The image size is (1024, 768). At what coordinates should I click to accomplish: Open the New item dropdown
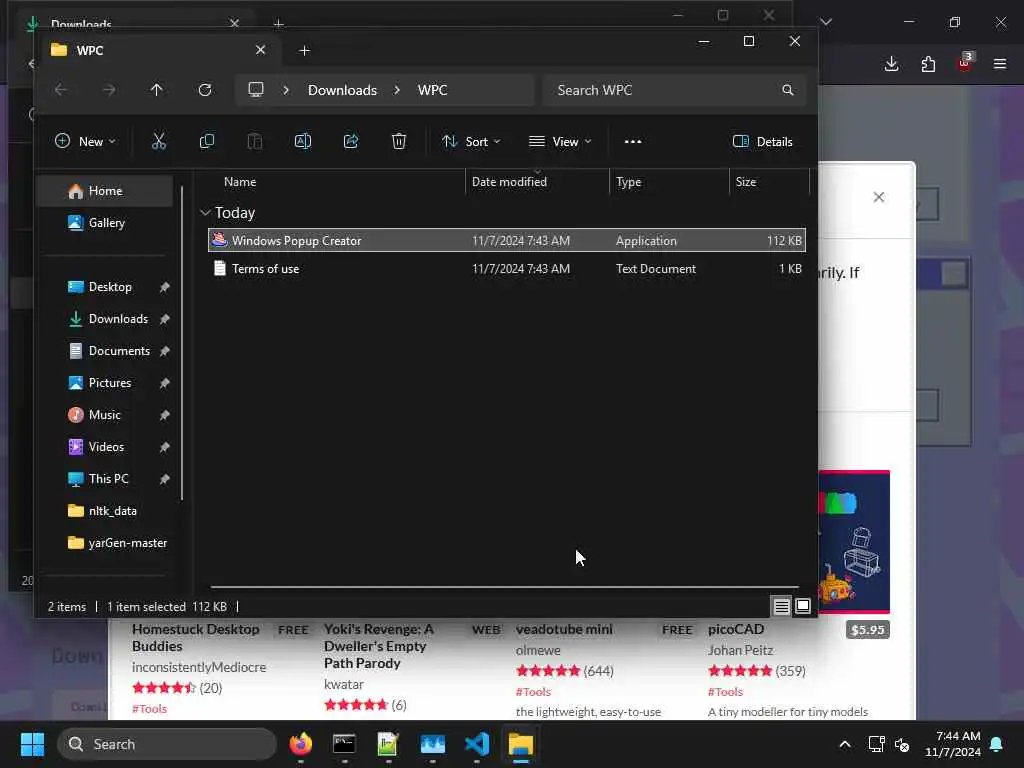[x=86, y=141]
